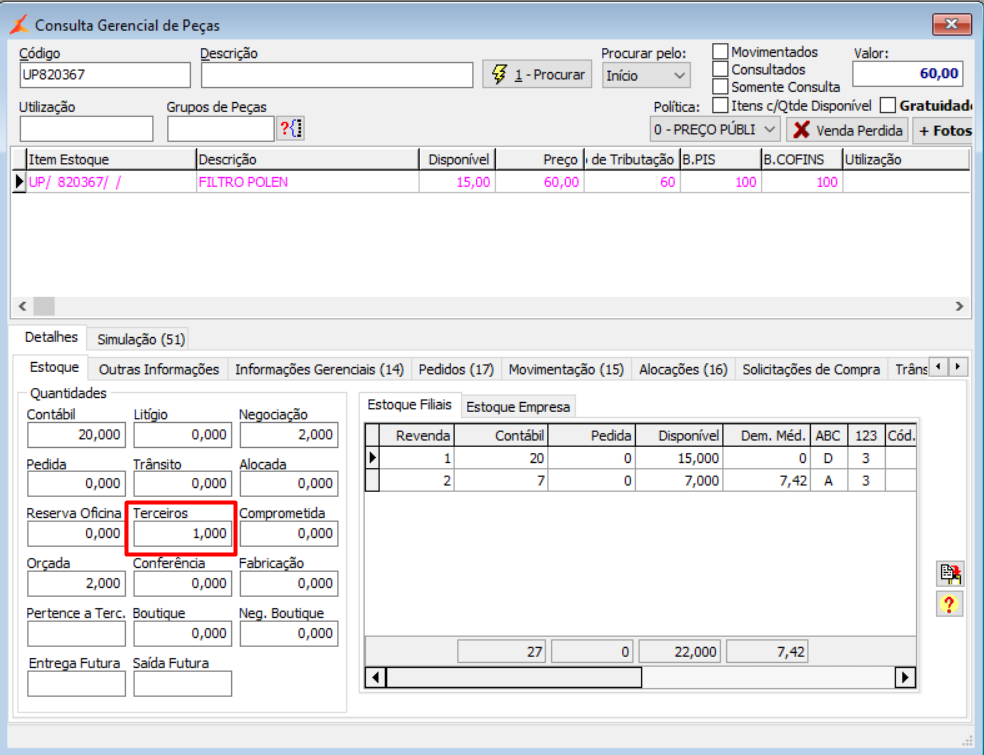The width and height of the screenshot is (984, 755).
Task: Click Estoque Filiais scroll-left arrow
Action: pyautogui.click(x=375, y=678)
